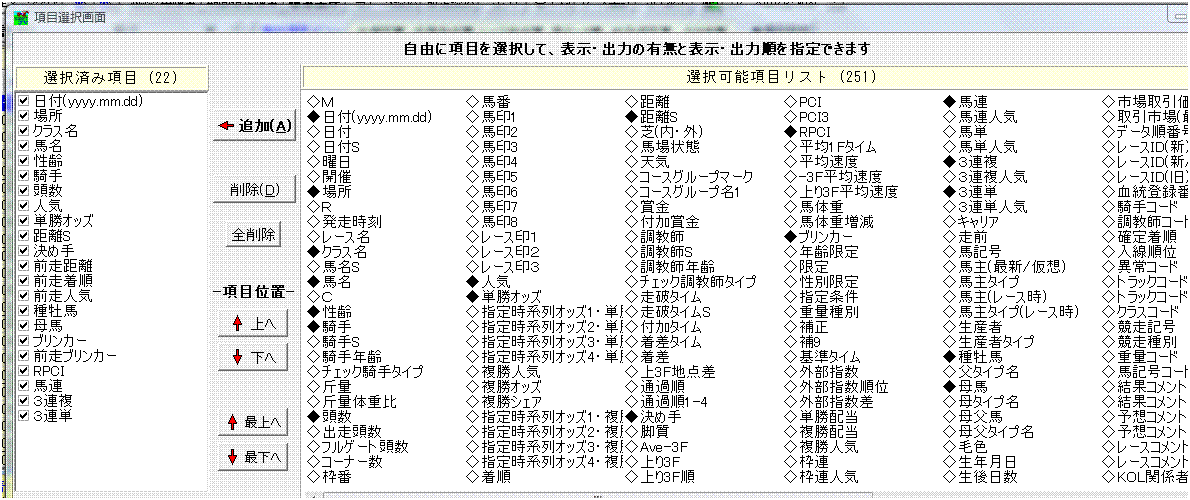Screen dimensions: 1190x500
Task: Select 開催 in available items list
Action: [x=329, y=177]
